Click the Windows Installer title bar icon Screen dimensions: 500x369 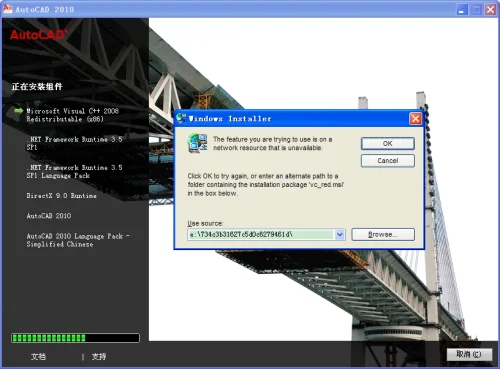(181, 118)
